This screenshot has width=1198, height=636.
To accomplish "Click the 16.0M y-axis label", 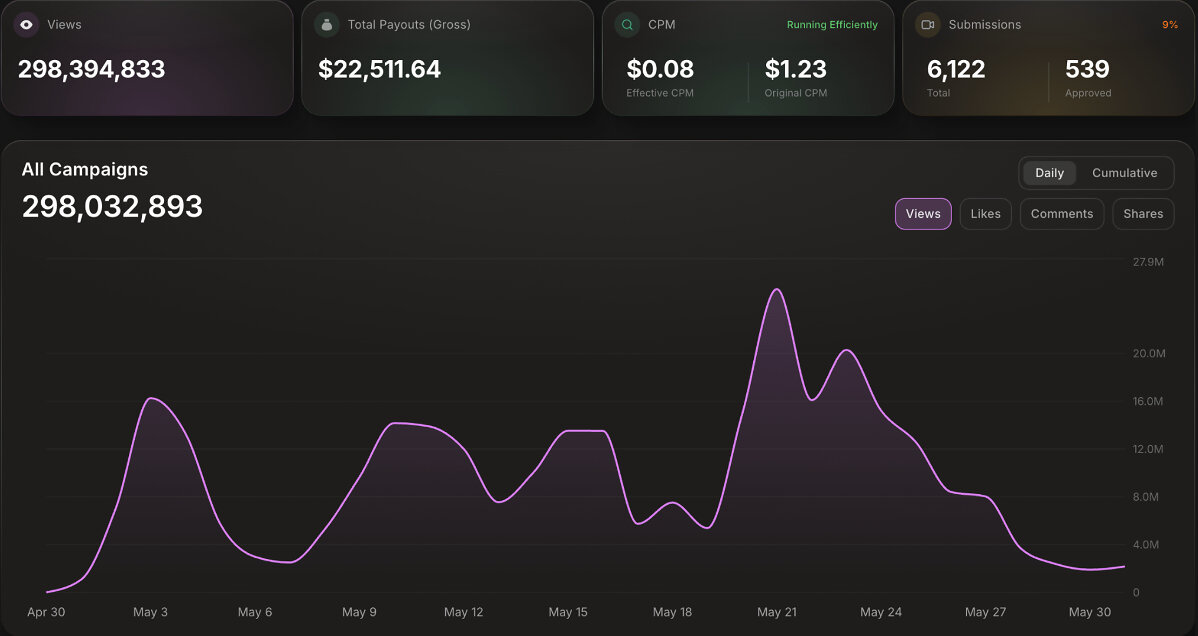I will [x=1148, y=401].
